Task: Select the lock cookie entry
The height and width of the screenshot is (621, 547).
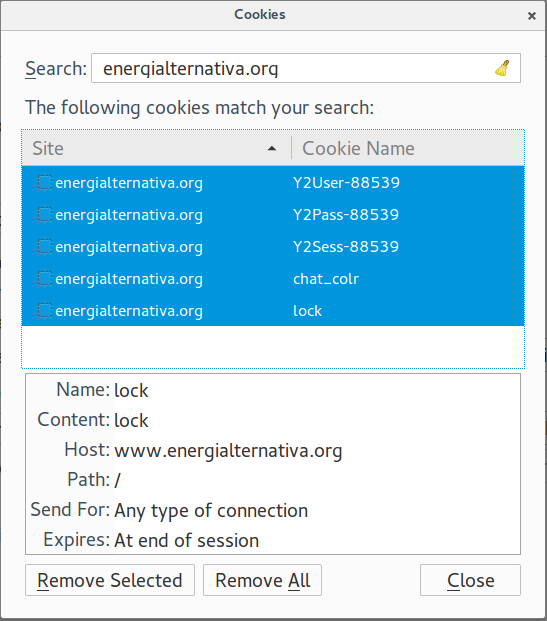Action: coord(273,311)
